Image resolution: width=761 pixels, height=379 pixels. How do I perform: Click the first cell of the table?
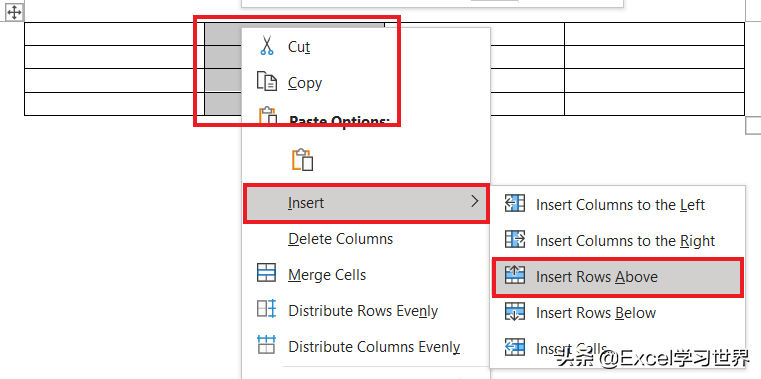pyautogui.click(x=115, y=34)
